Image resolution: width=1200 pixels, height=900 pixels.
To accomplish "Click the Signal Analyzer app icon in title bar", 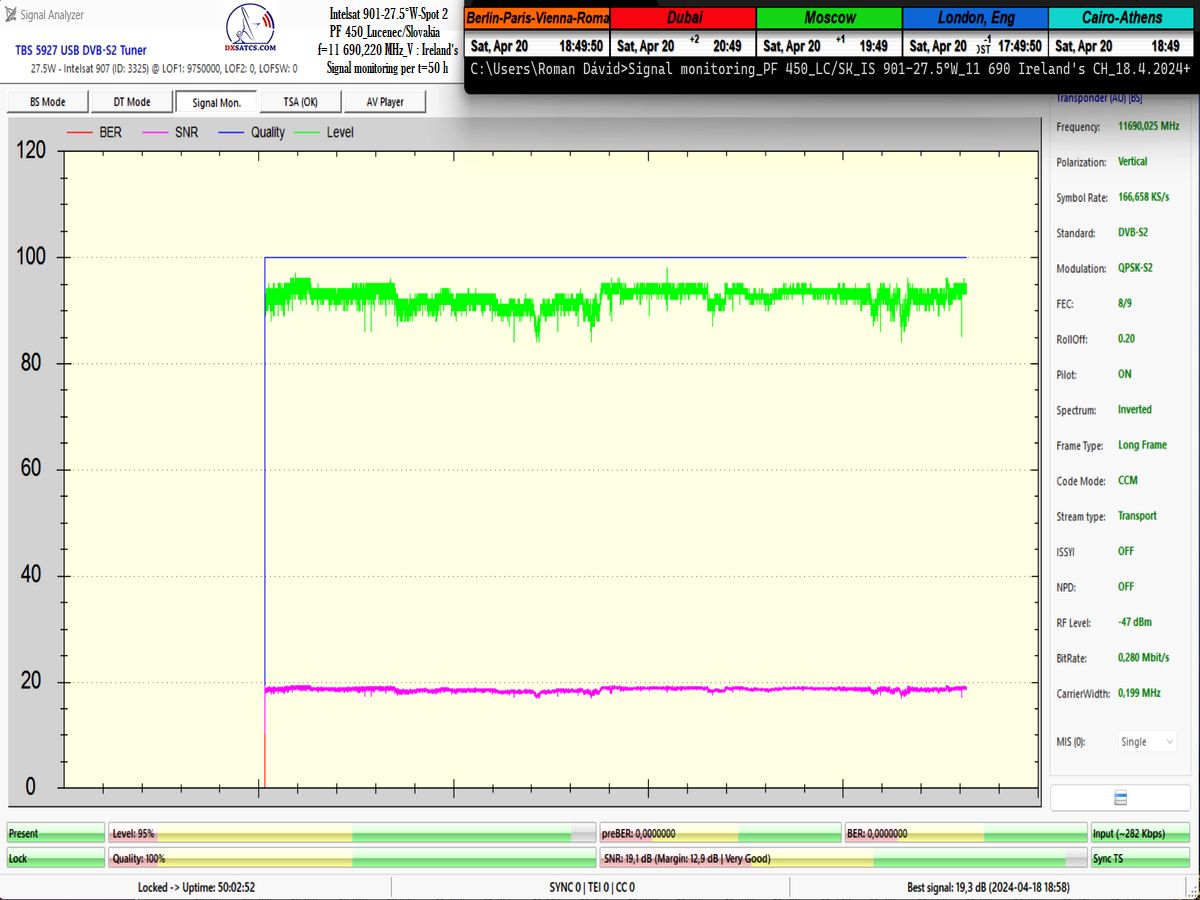I will (10, 15).
